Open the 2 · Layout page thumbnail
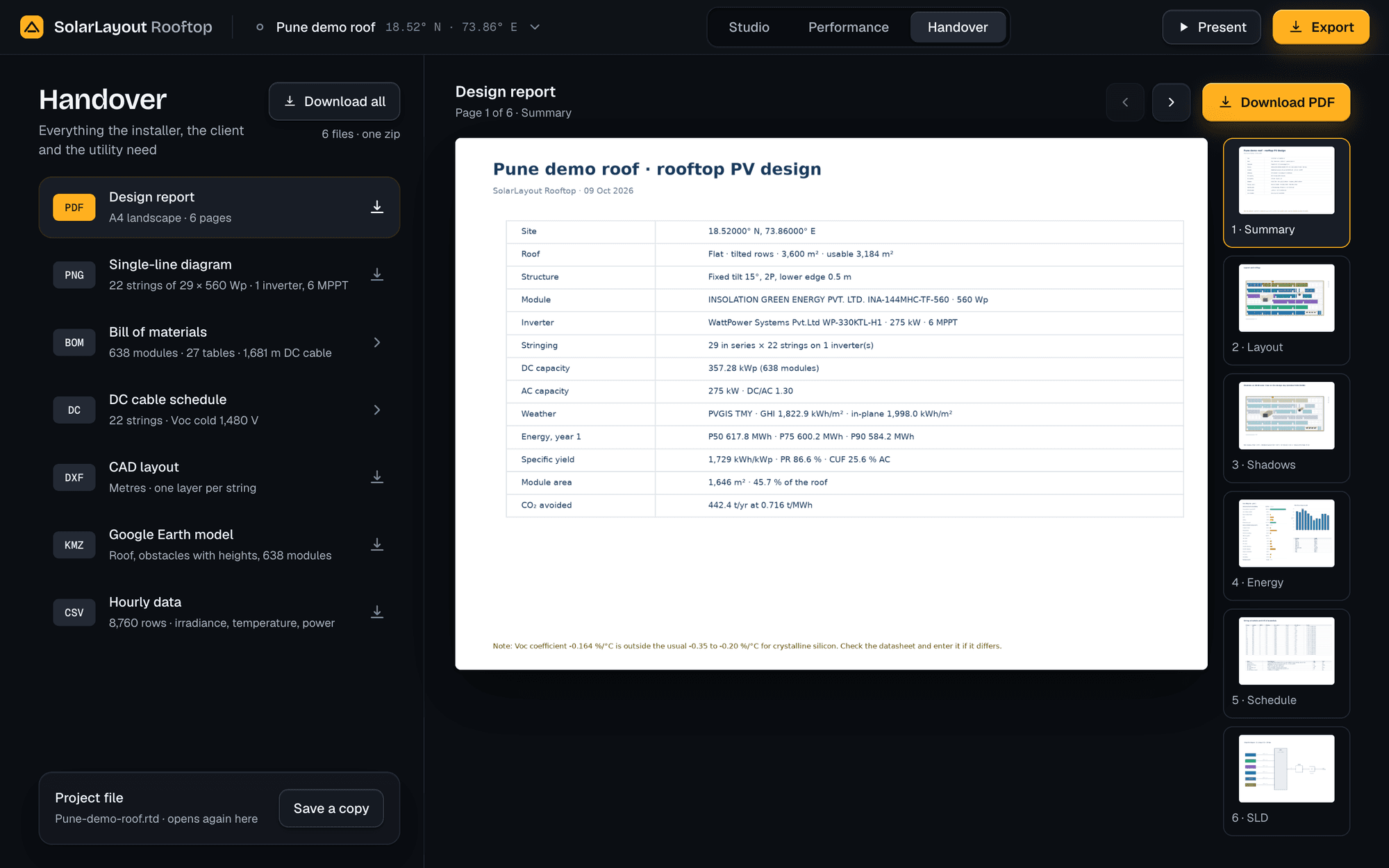 click(1286, 310)
